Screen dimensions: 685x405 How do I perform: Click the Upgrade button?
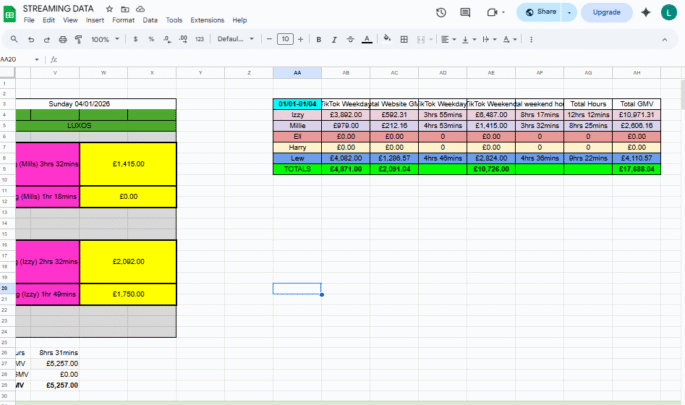click(x=606, y=12)
